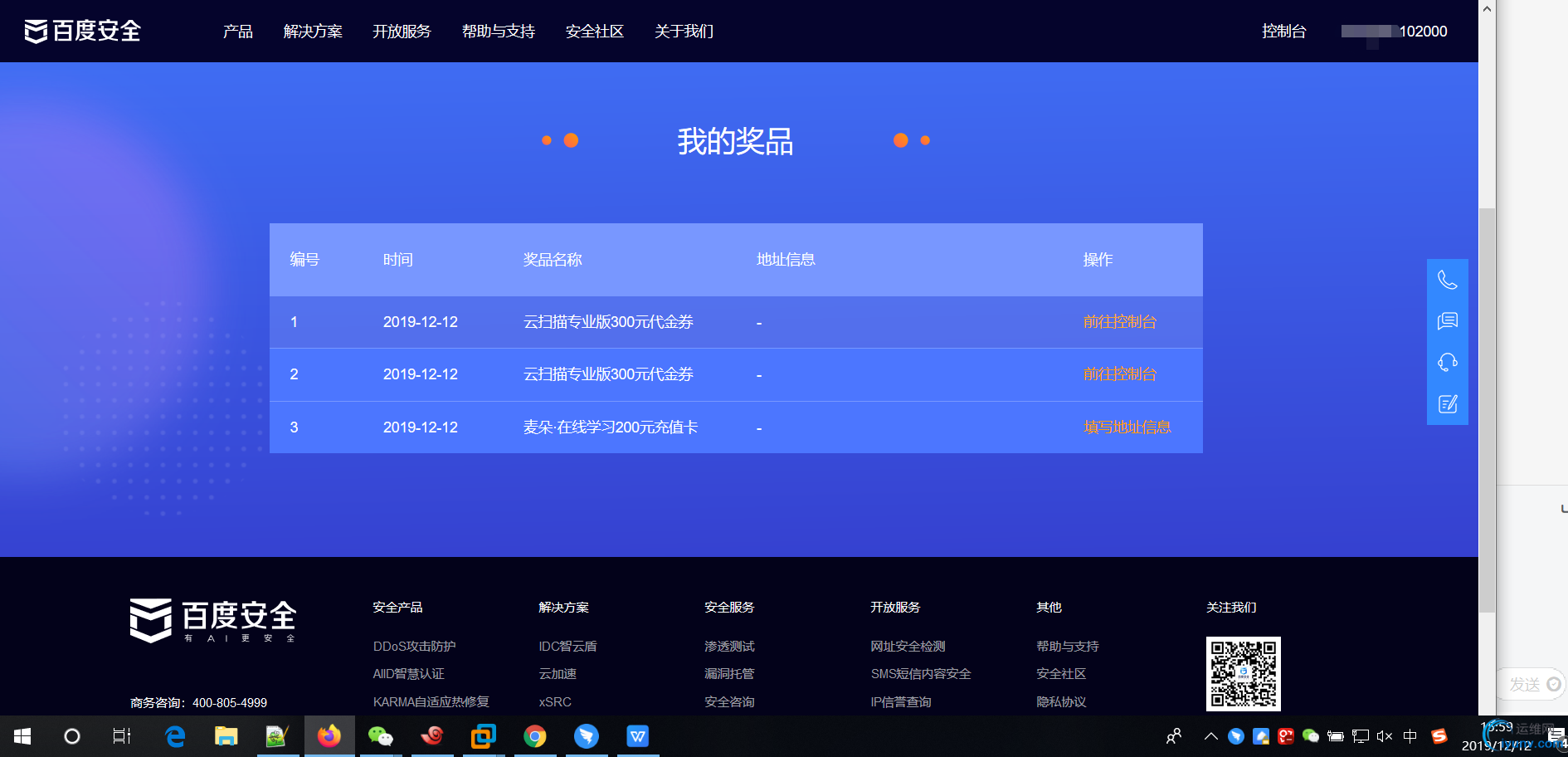Open VMware icon on taskbar
The image size is (1568, 757).
pyautogui.click(x=483, y=736)
